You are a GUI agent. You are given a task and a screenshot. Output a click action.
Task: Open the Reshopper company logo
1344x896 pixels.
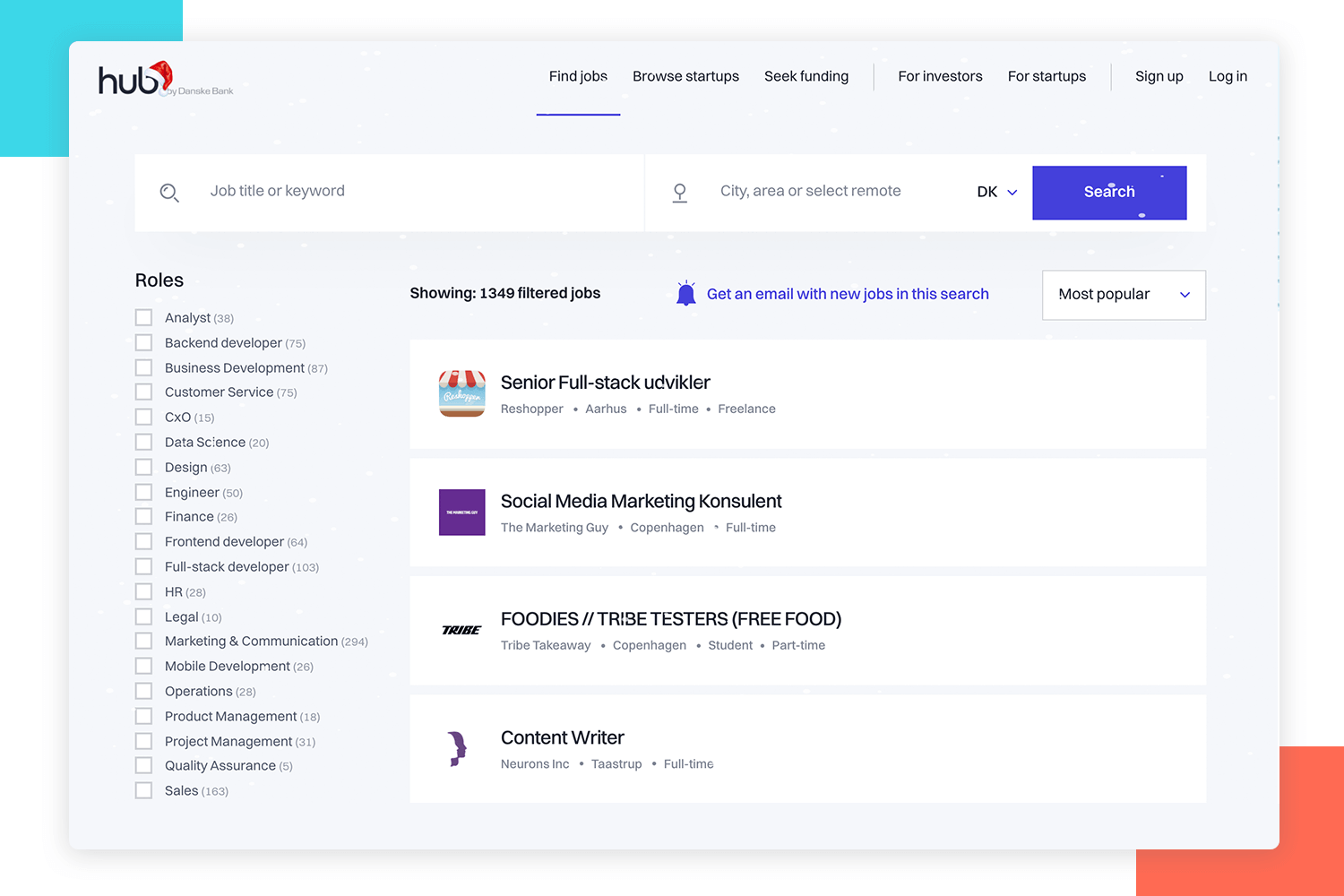click(x=462, y=394)
